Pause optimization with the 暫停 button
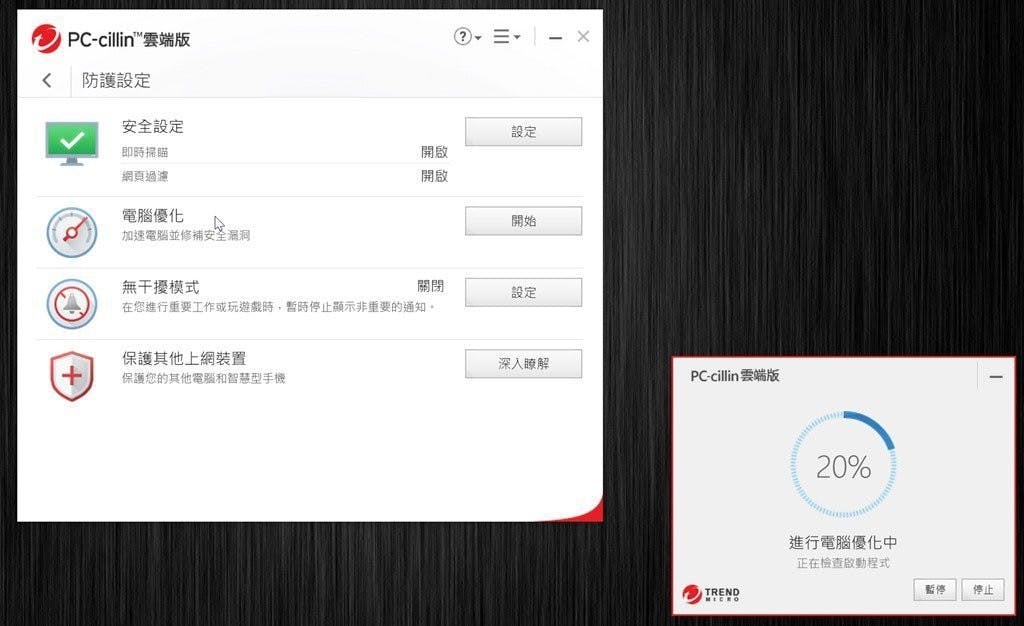 (x=935, y=589)
